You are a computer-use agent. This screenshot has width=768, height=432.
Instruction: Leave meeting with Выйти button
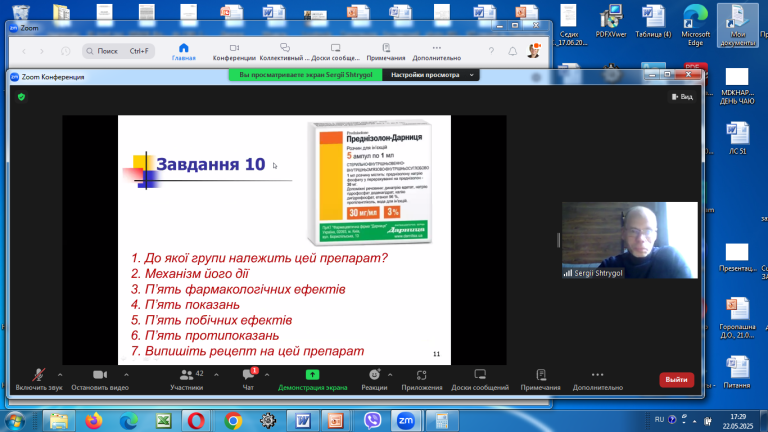(x=676, y=380)
